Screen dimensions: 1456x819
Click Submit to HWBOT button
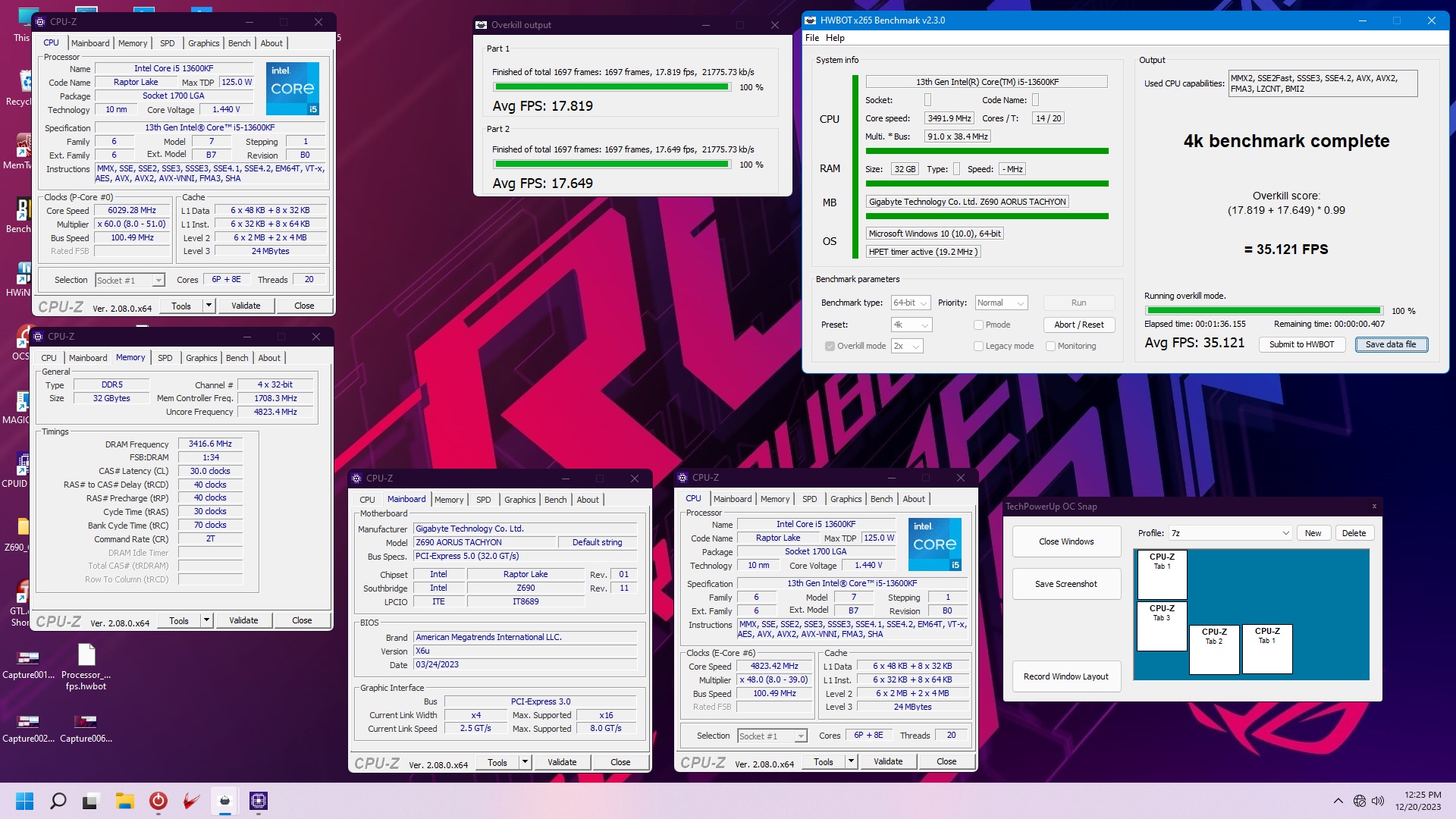click(x=1302, y=344)
